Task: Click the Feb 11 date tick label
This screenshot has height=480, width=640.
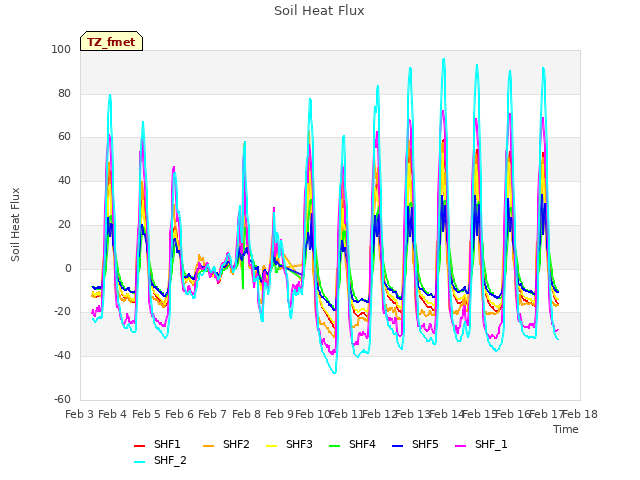Action: pyautogui.click(x=346, y=414)
